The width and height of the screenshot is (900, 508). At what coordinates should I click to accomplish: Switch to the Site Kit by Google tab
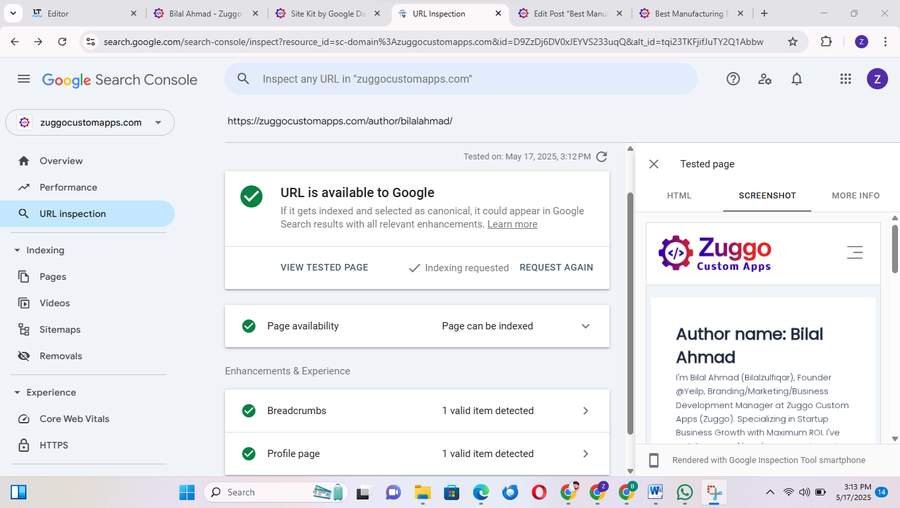coord(327,13)
